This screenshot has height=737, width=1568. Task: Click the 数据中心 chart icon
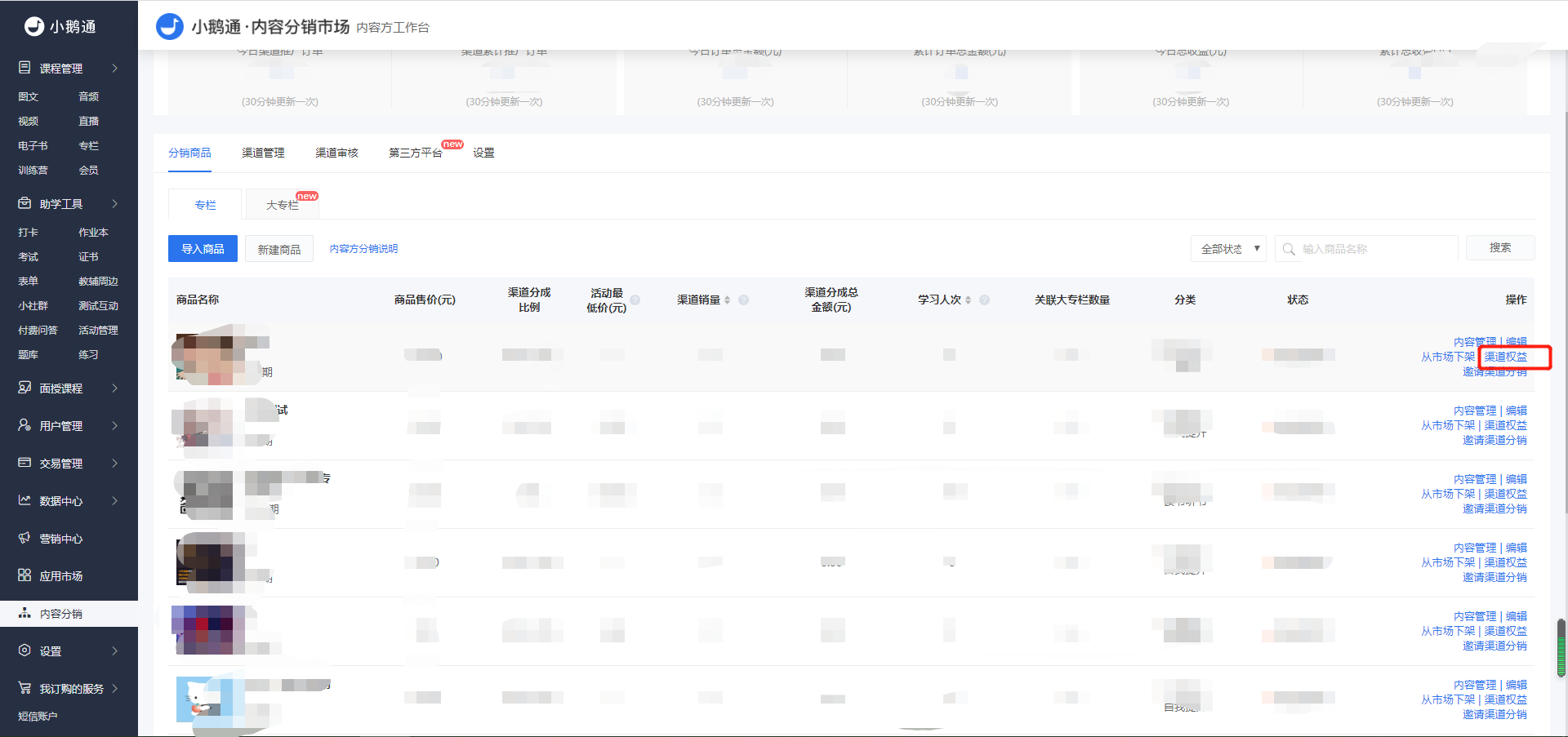coord(24,500)
